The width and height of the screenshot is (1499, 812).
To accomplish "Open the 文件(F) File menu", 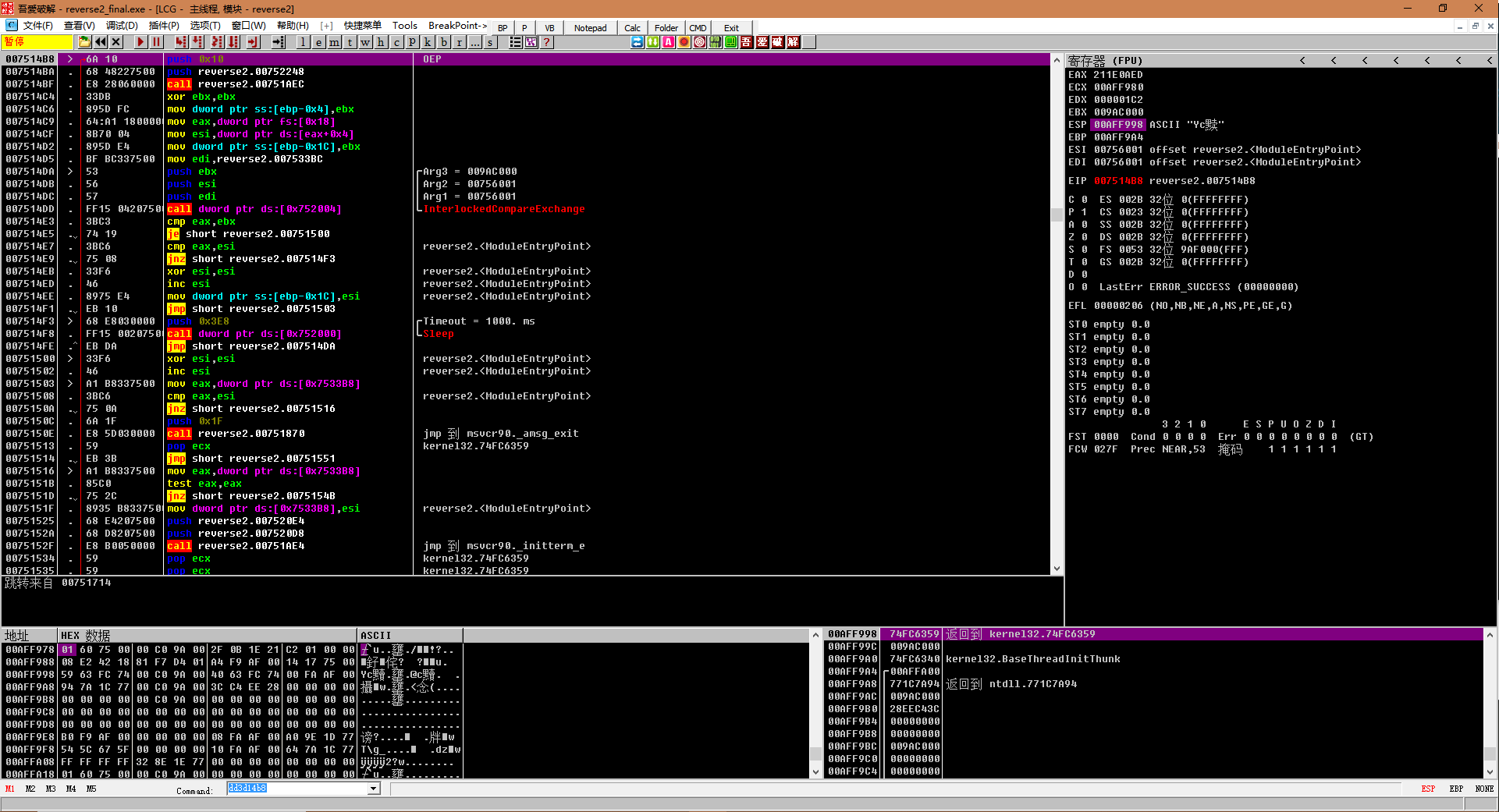I will tap(38, 26).
